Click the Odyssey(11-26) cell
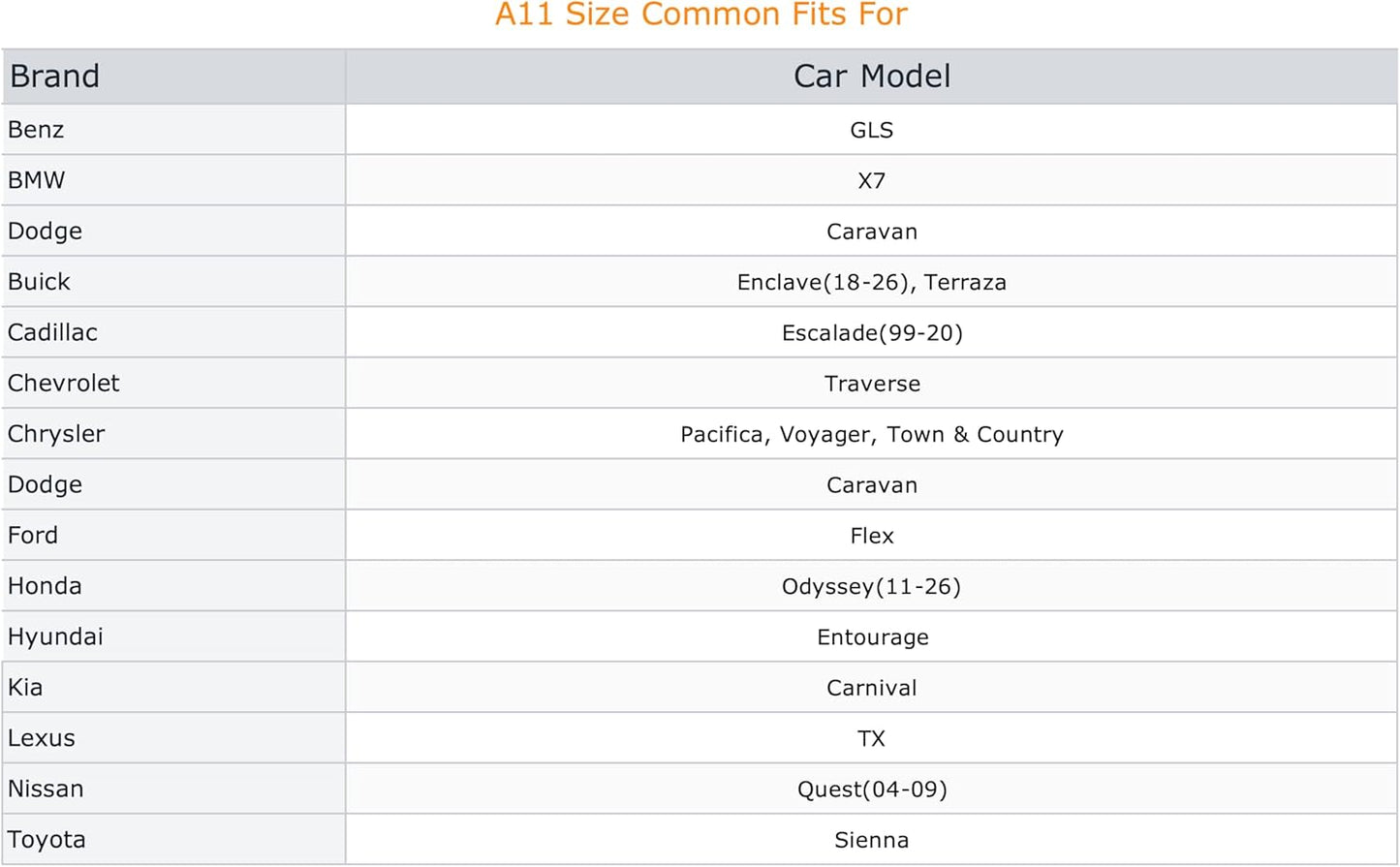 pyautogui.click(x=871, y=586)
